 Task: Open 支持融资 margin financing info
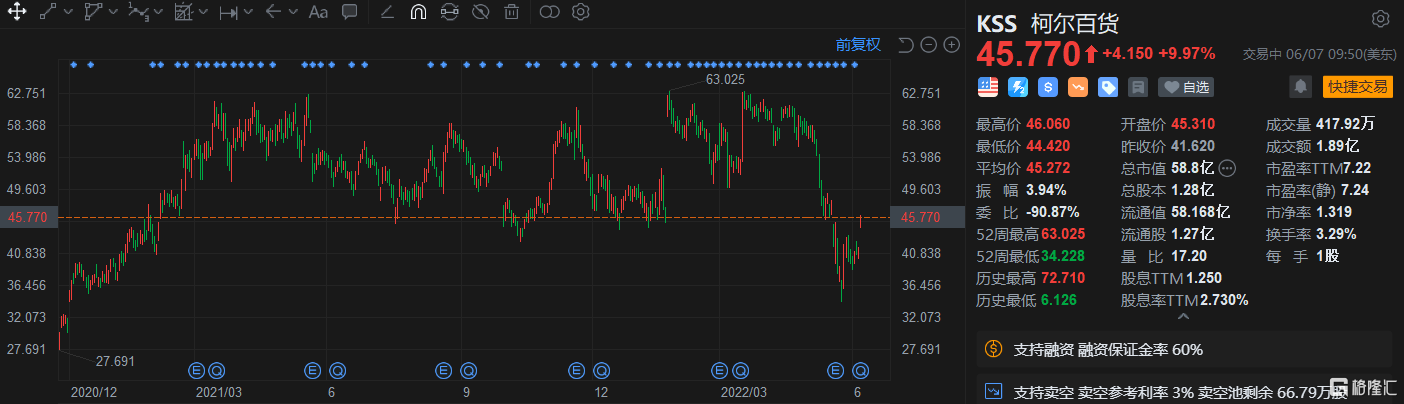pyautogui.click(x=1184, y=349)
